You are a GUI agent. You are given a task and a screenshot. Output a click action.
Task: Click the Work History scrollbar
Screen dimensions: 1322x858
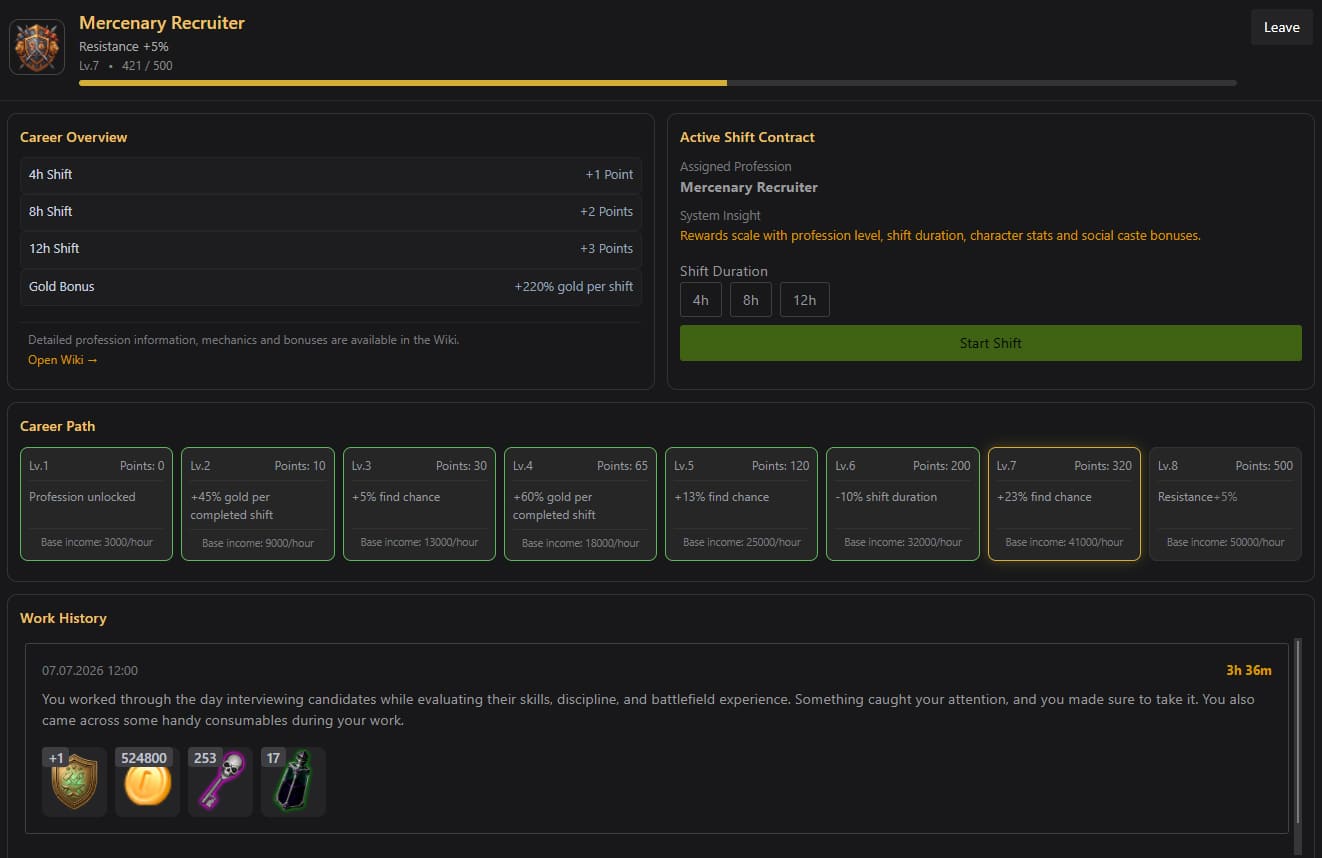1298,731
